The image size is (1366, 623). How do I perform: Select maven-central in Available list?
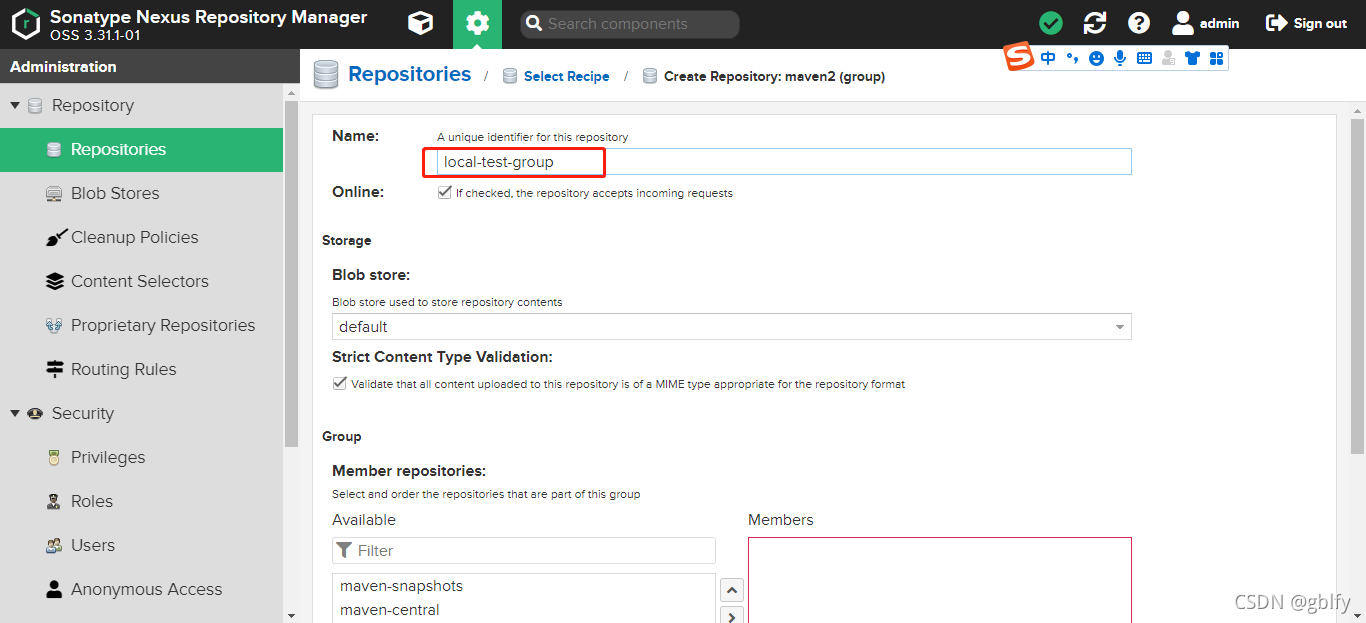click(524, 610)
